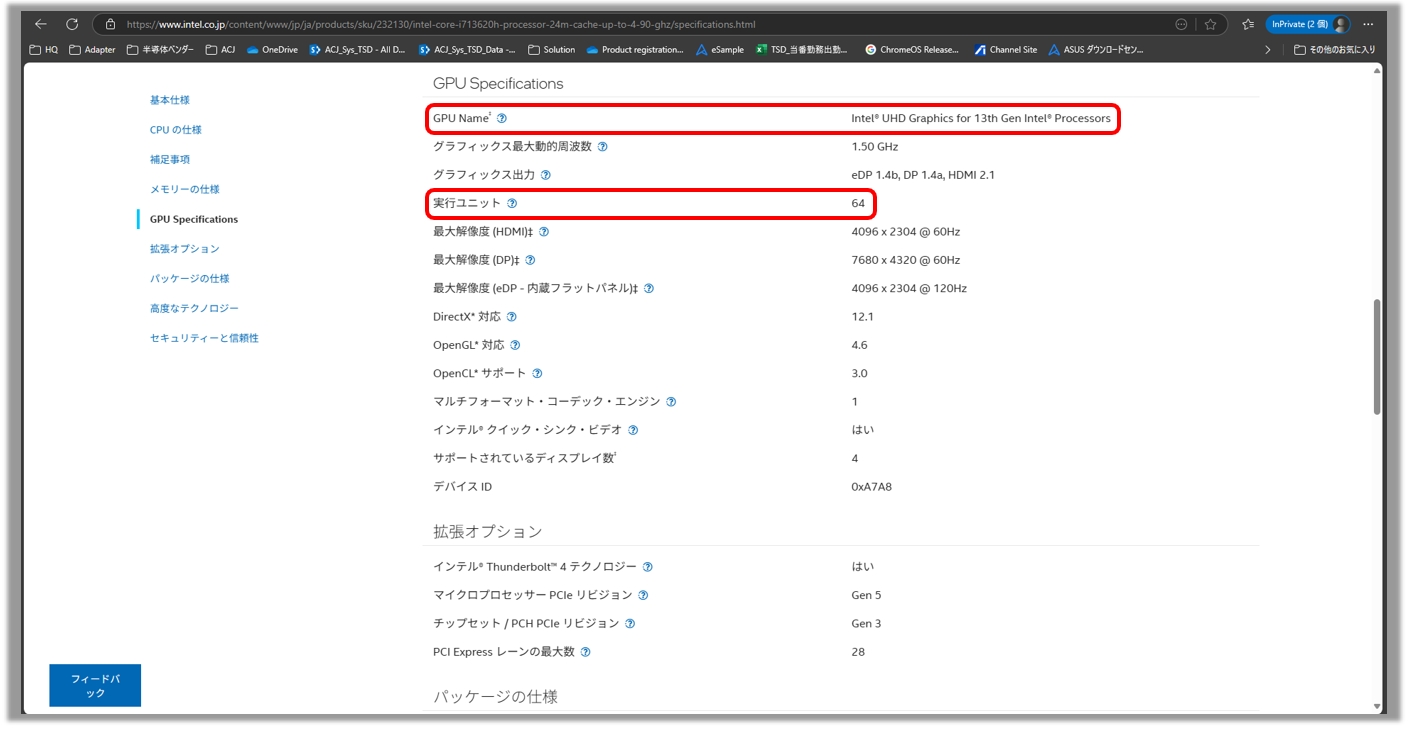Open the 半導体ベンダー bookmarks folder
Image resolution: width=1409 pixels, height=731 pixels.
coord(161,49)
